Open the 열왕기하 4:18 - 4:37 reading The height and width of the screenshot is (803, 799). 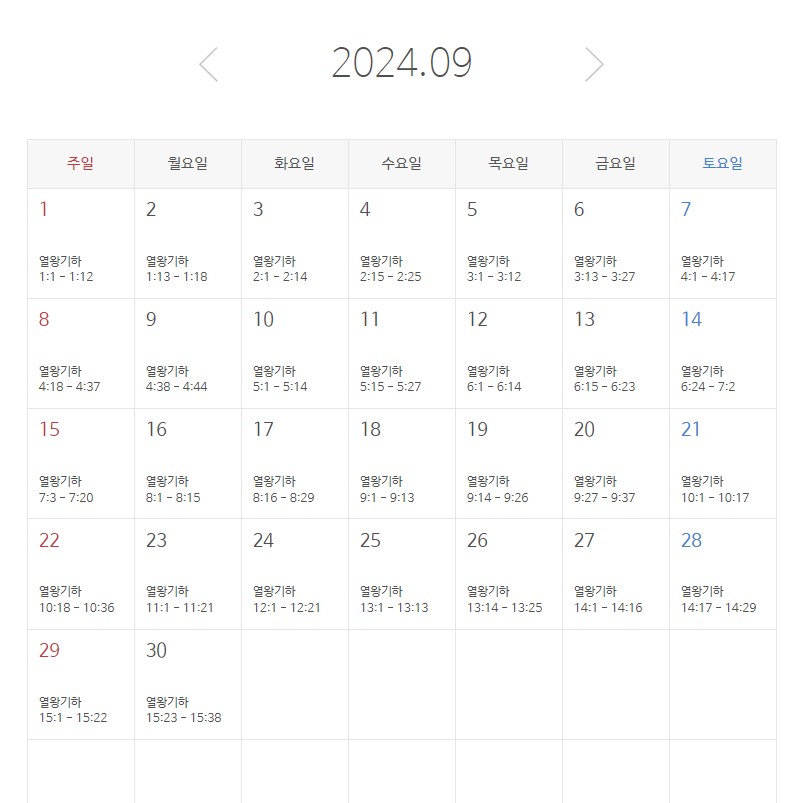[69, 379]
